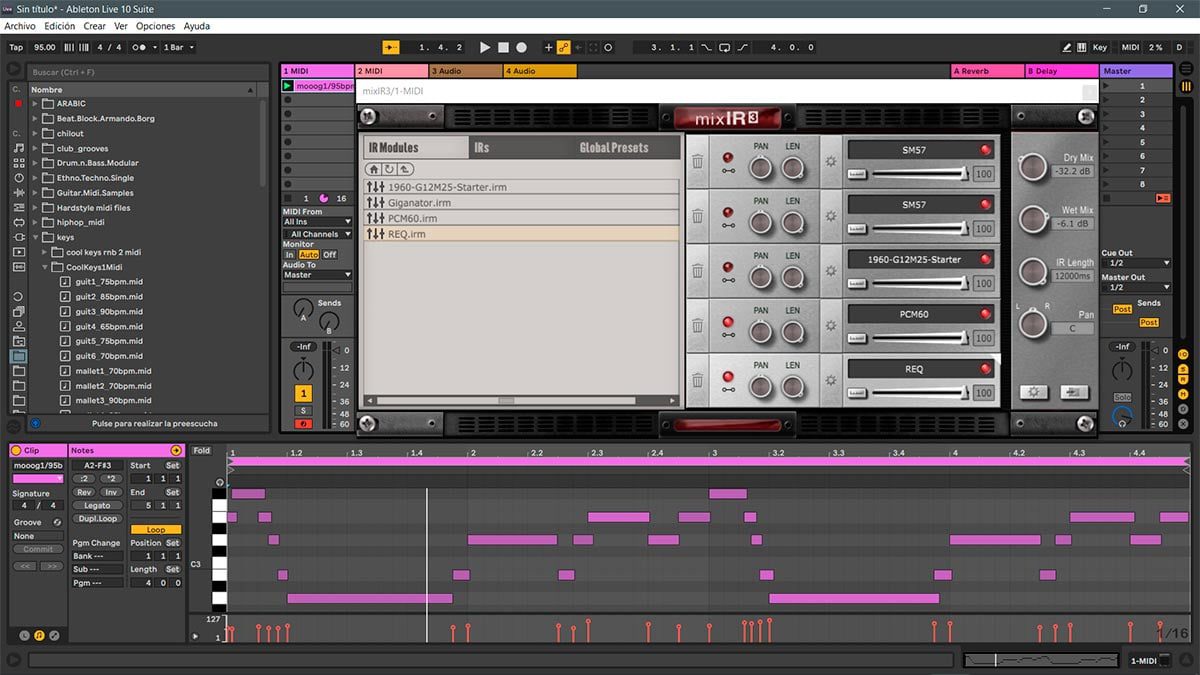This screenshot has height=675, width=1200.
Task: Select the Giganator.irm file in the list
Action: point(522,203)
